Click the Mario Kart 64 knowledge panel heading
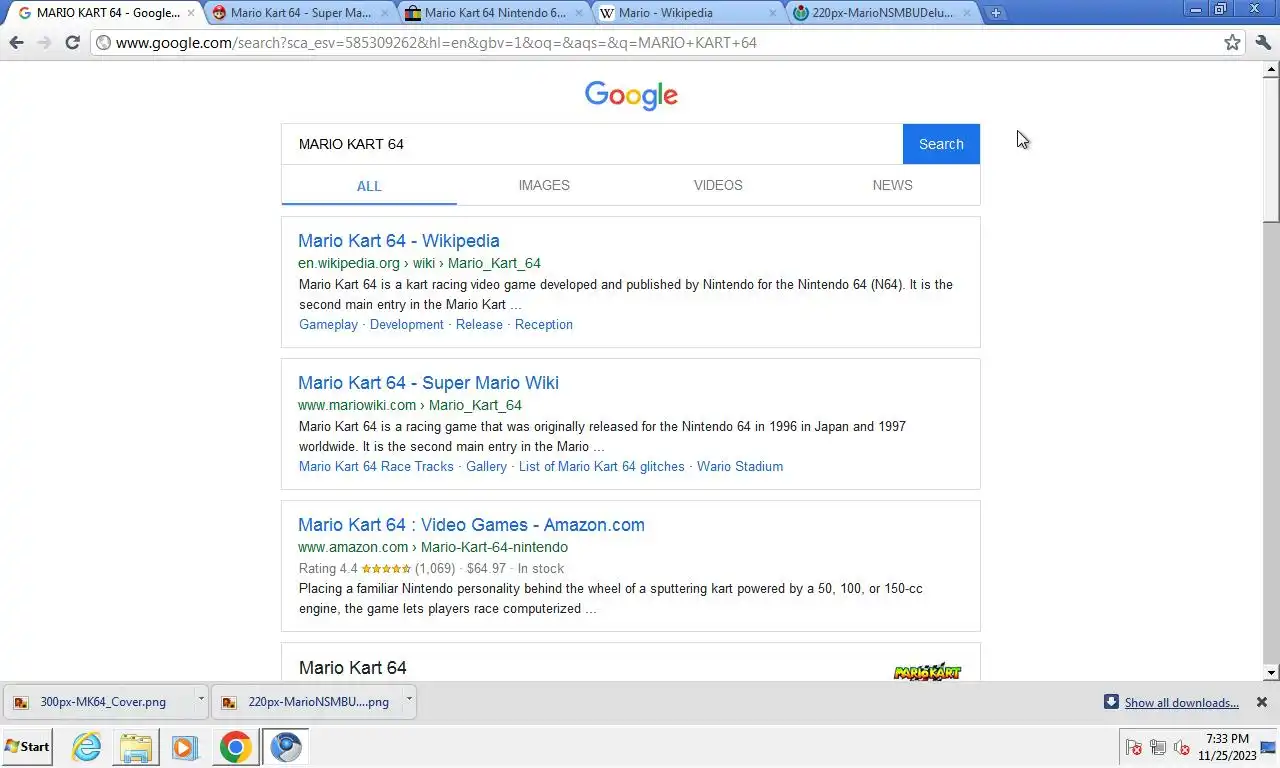This screenshot has width=1280, height=768. coord(353,668)
